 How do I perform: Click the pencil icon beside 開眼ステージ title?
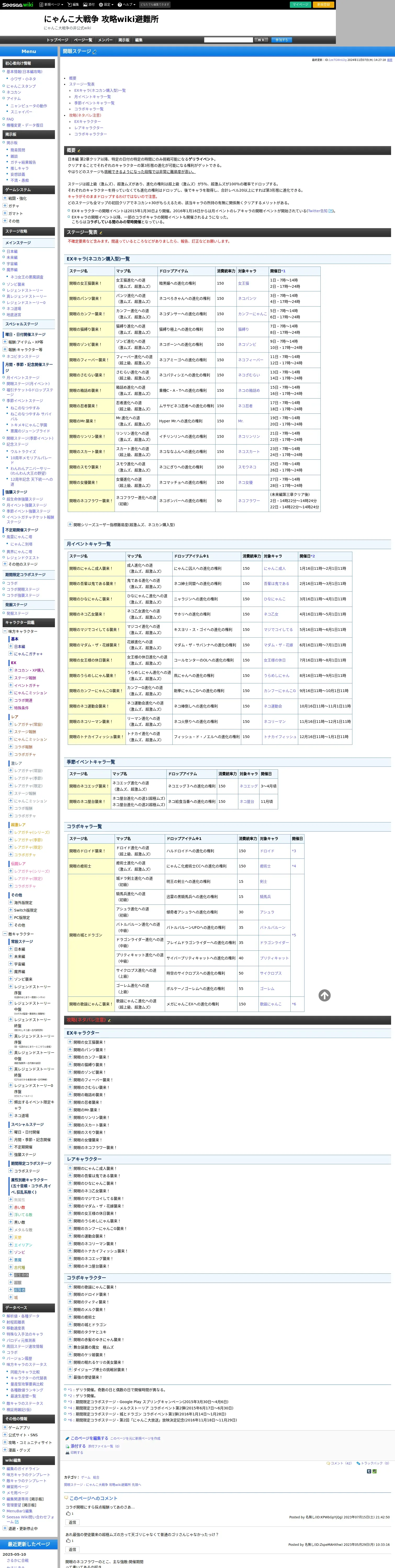94,52
